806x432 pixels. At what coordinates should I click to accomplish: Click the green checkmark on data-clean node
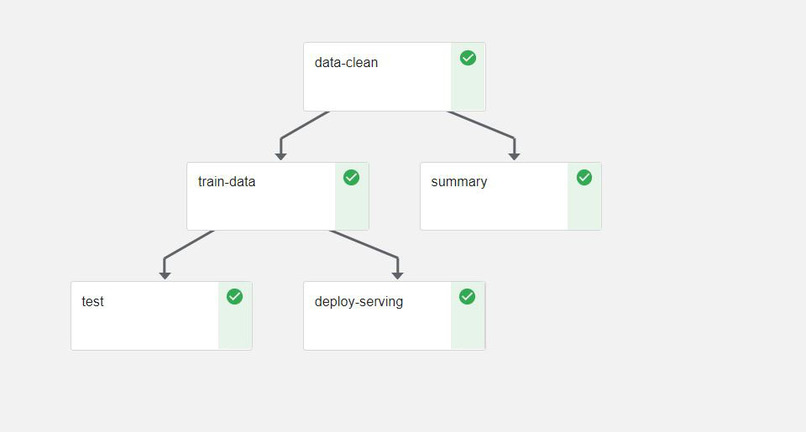click(468, 58)
